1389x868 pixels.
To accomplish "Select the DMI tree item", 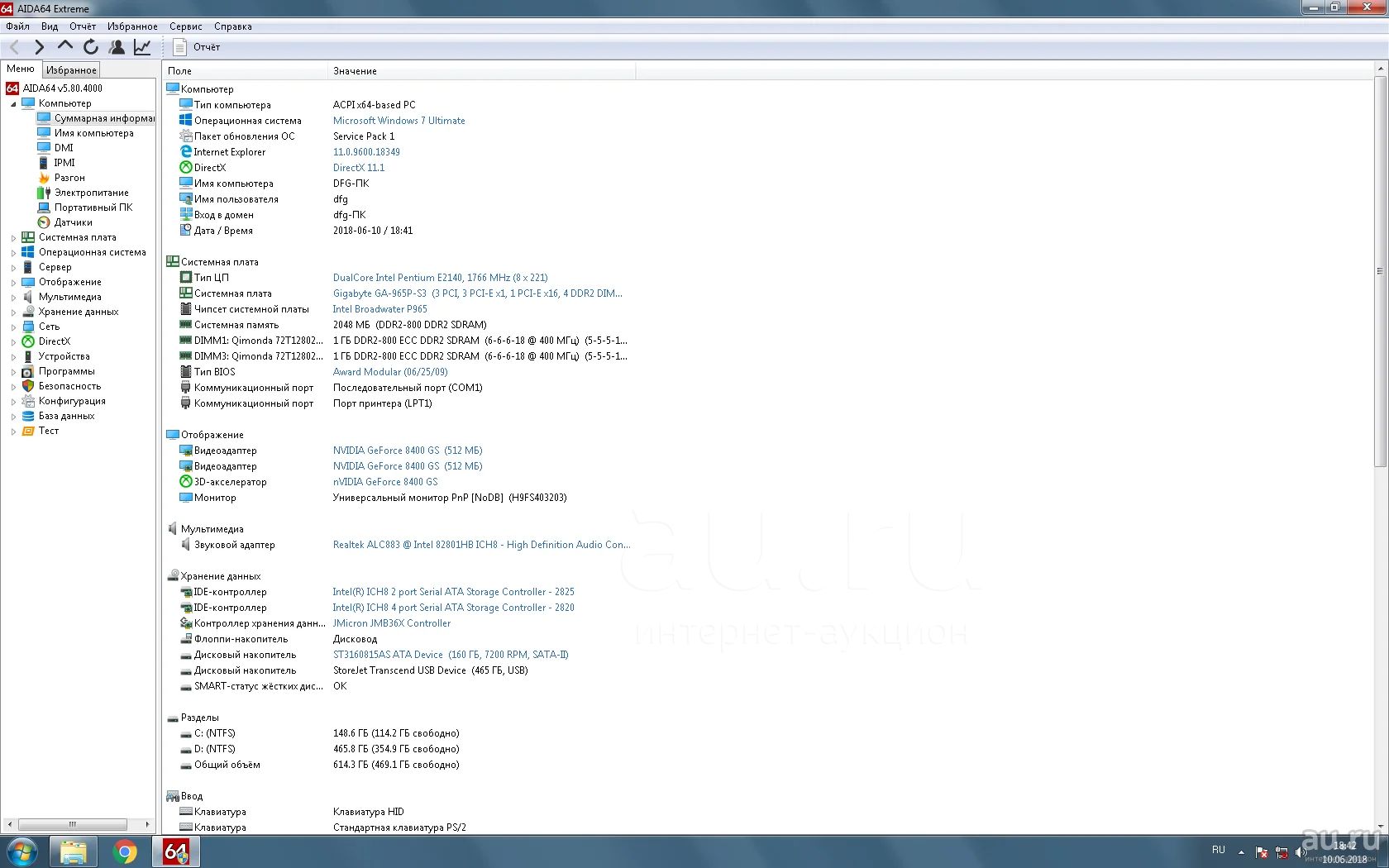I will [55, 148].
